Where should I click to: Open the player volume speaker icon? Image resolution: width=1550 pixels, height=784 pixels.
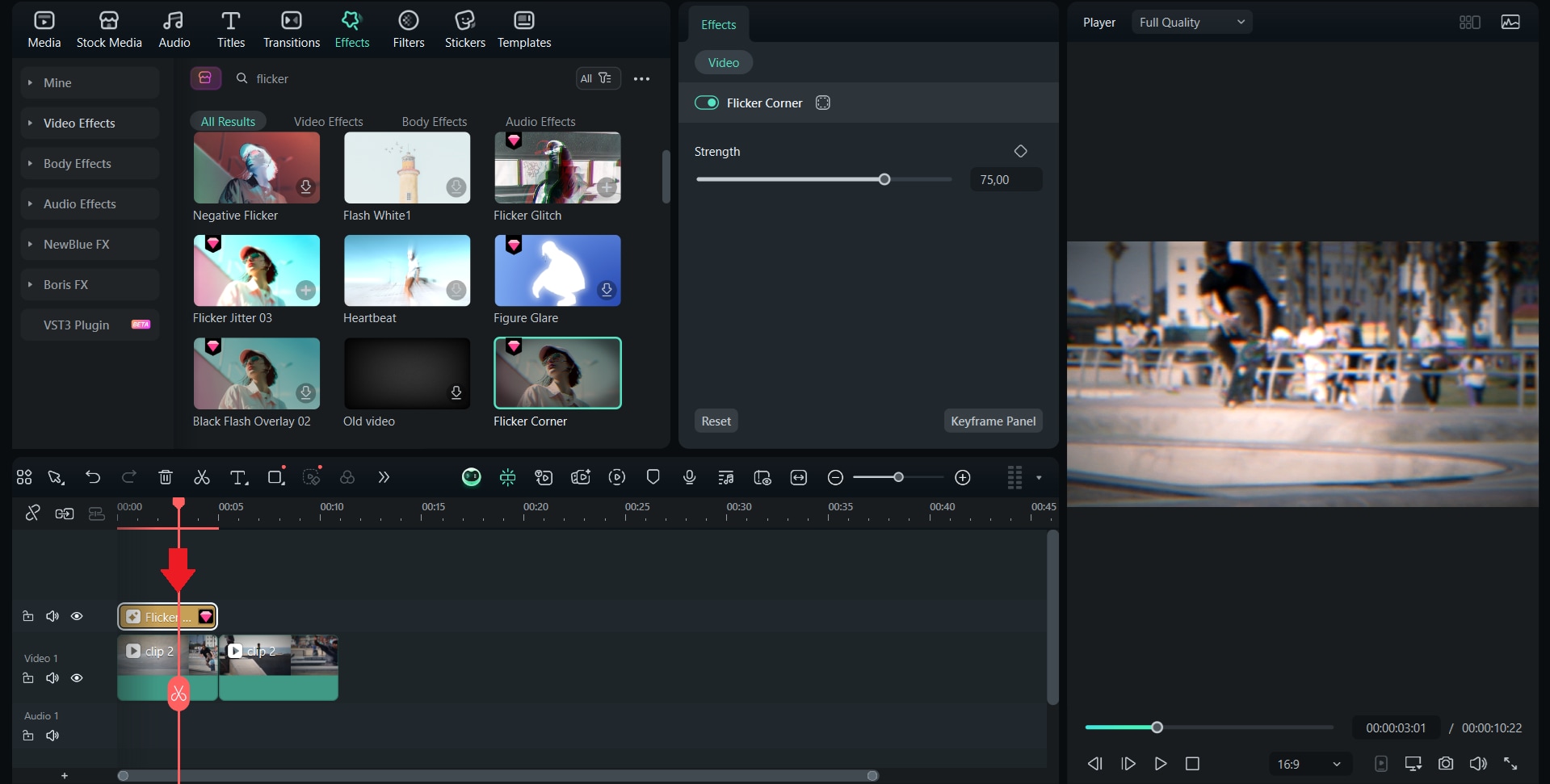pyautogui.click(x=1478, y=764)
